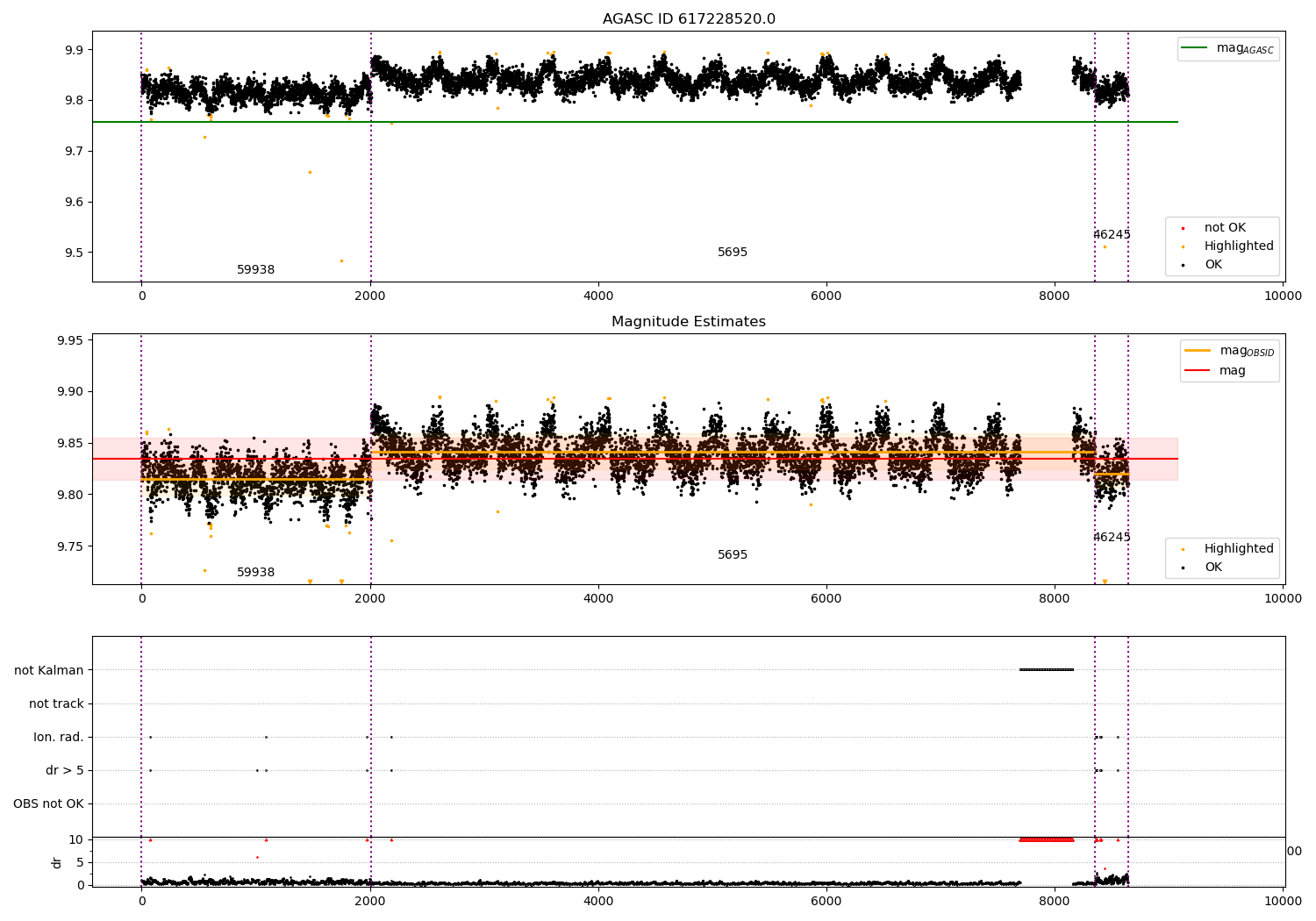Click the "5695" label in the top plot
The image size is (1316, 921).
coord(733,253)
